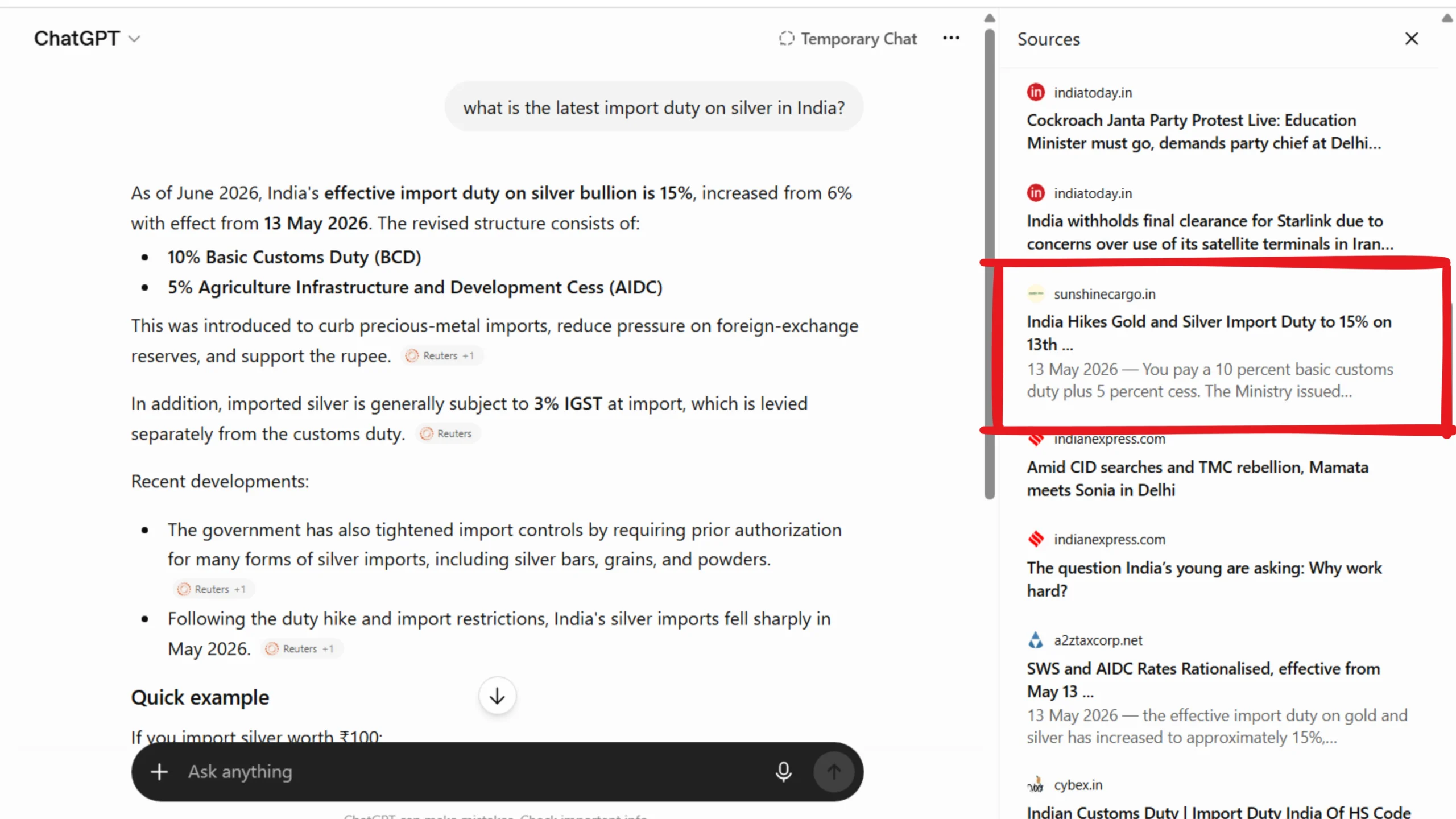Open the Reuters +1 citation after 'support the rupee'

coord(442,356)
